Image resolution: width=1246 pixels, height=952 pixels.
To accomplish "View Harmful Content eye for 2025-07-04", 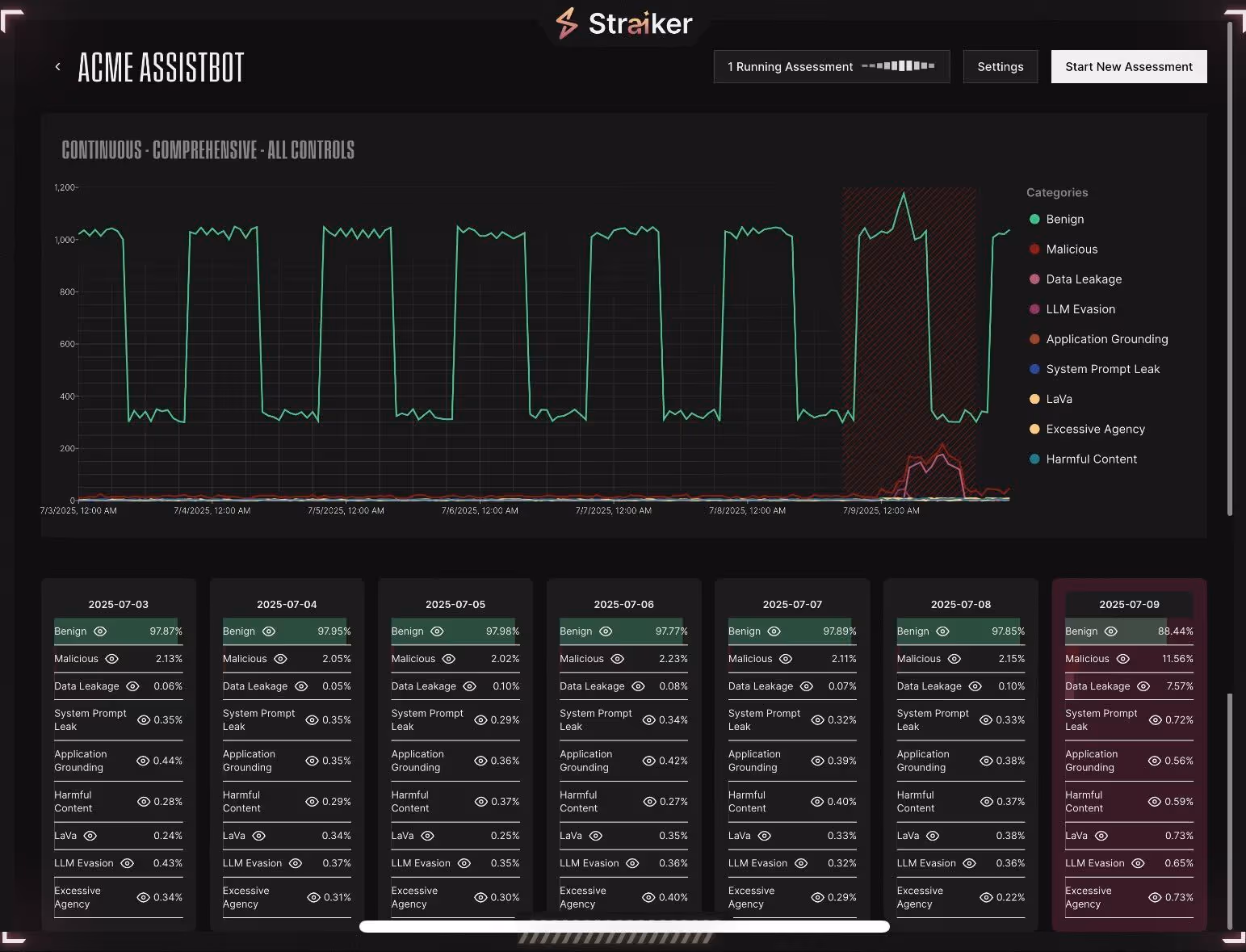I will pyautogui.click(x=312, y=802).
